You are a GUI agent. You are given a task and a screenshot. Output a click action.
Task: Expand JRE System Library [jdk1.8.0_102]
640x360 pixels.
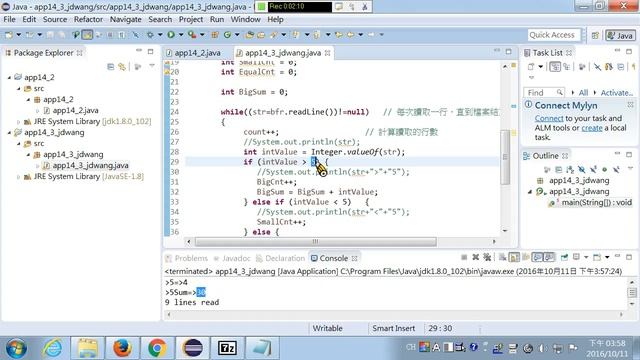point(18,122)
